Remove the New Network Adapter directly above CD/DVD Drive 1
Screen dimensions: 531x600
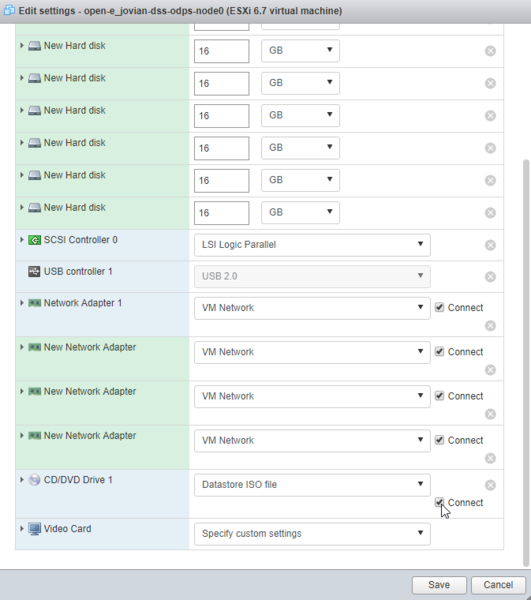490,458
